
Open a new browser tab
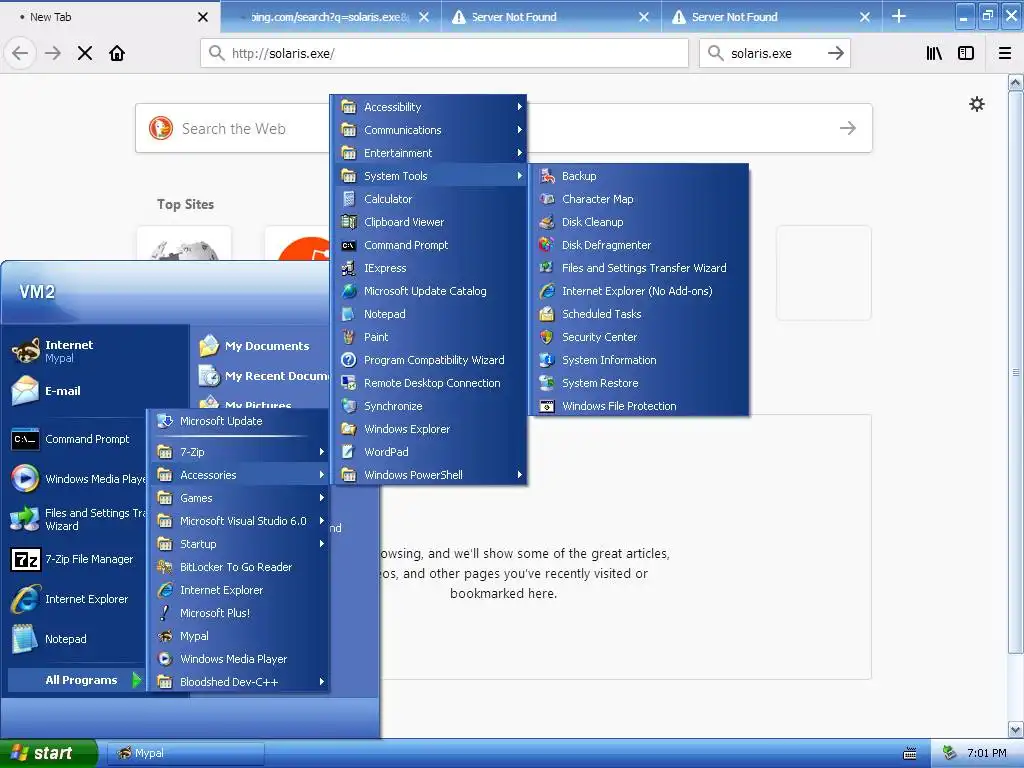[x=899, y=16]
